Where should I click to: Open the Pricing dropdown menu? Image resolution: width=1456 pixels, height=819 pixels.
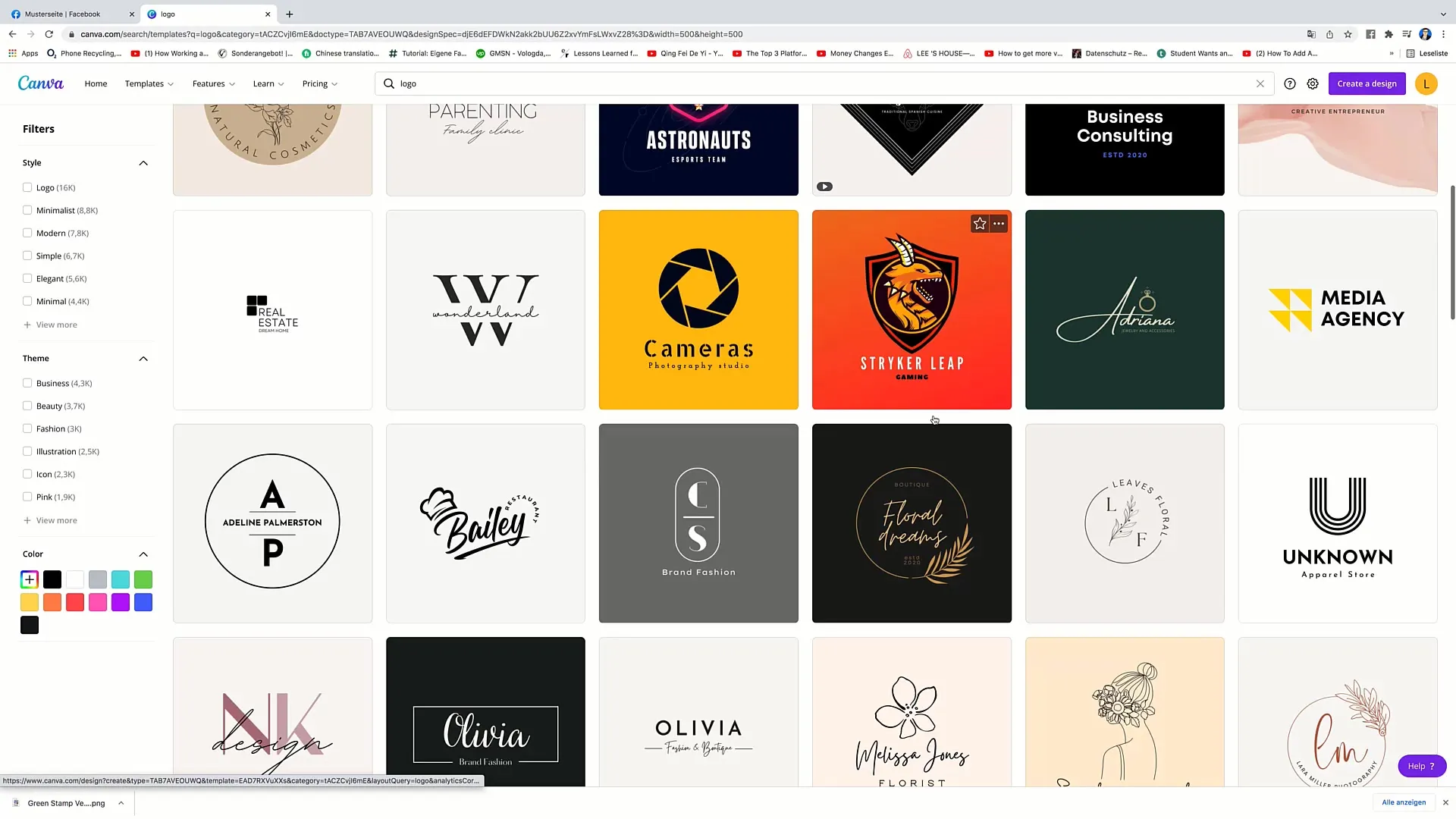[320, 83]
